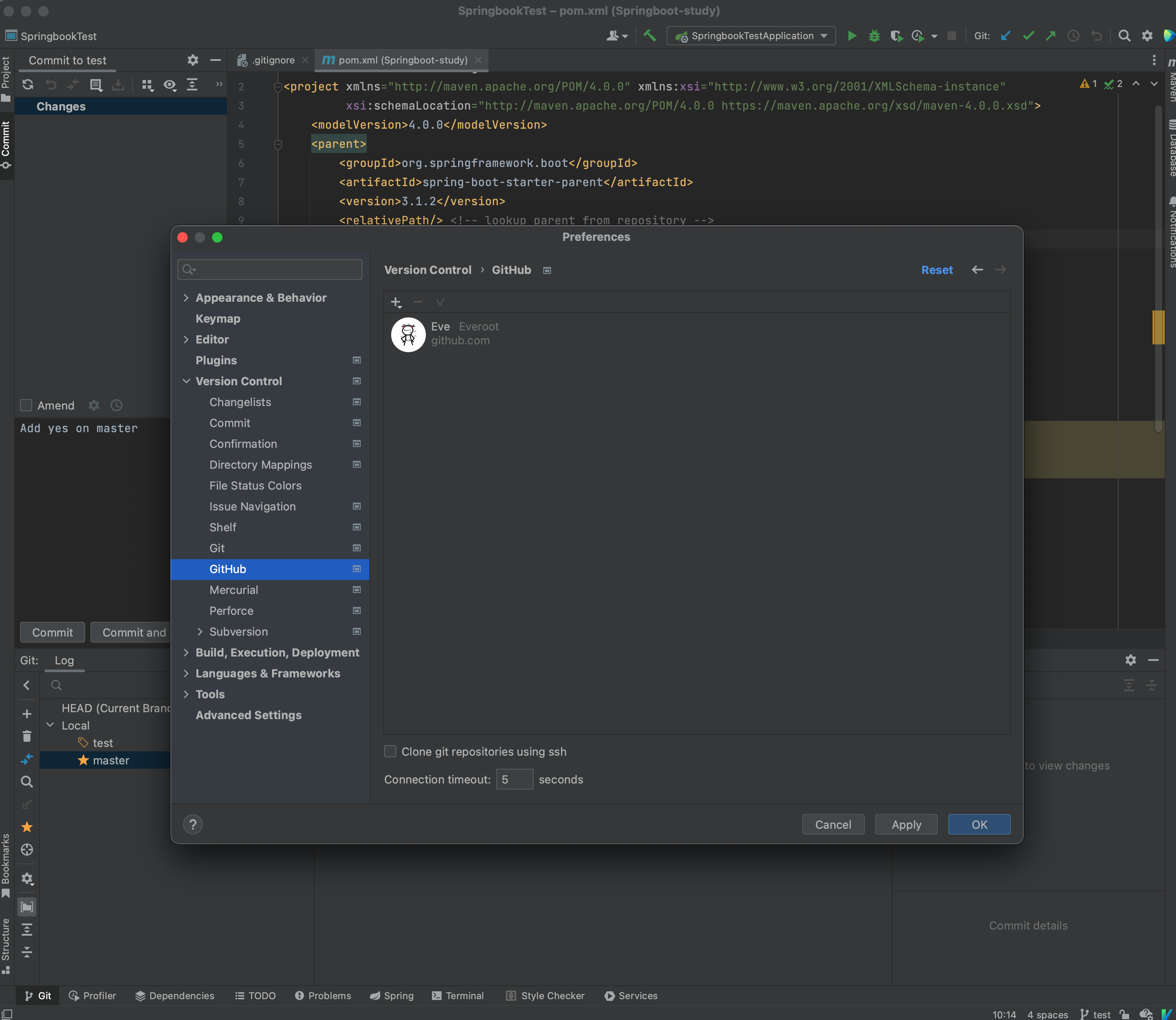
Task: Open Search Everywhere magnifier icon
Action: [x=1124, y=36]
